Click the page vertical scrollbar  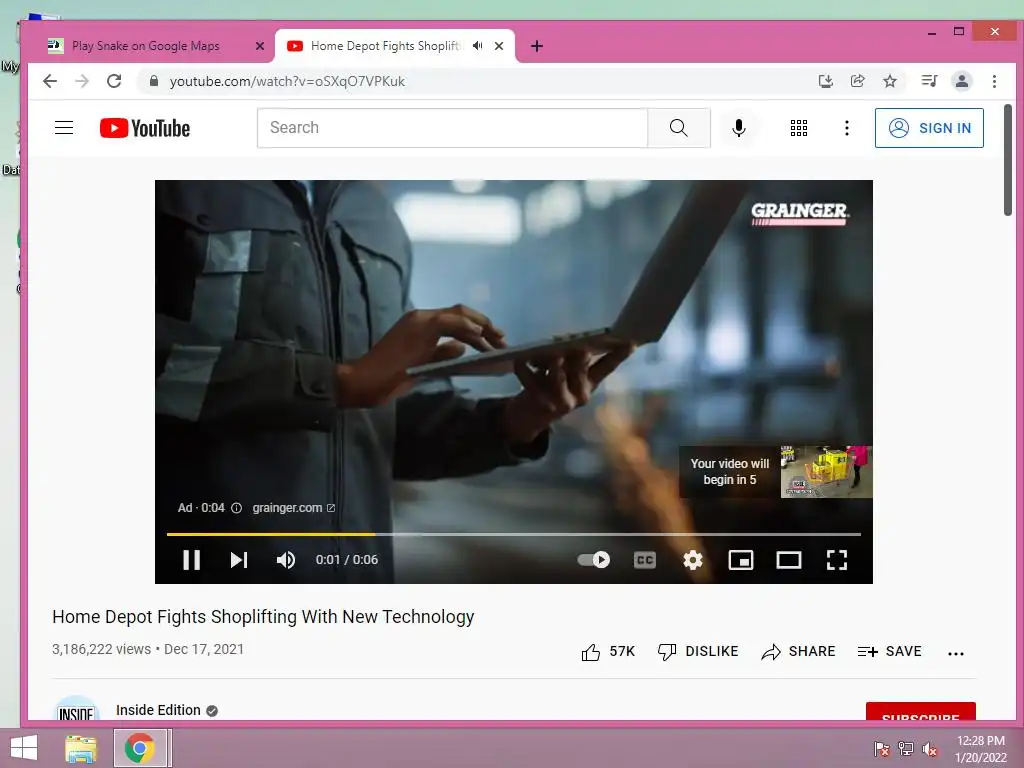point(1008,160)
